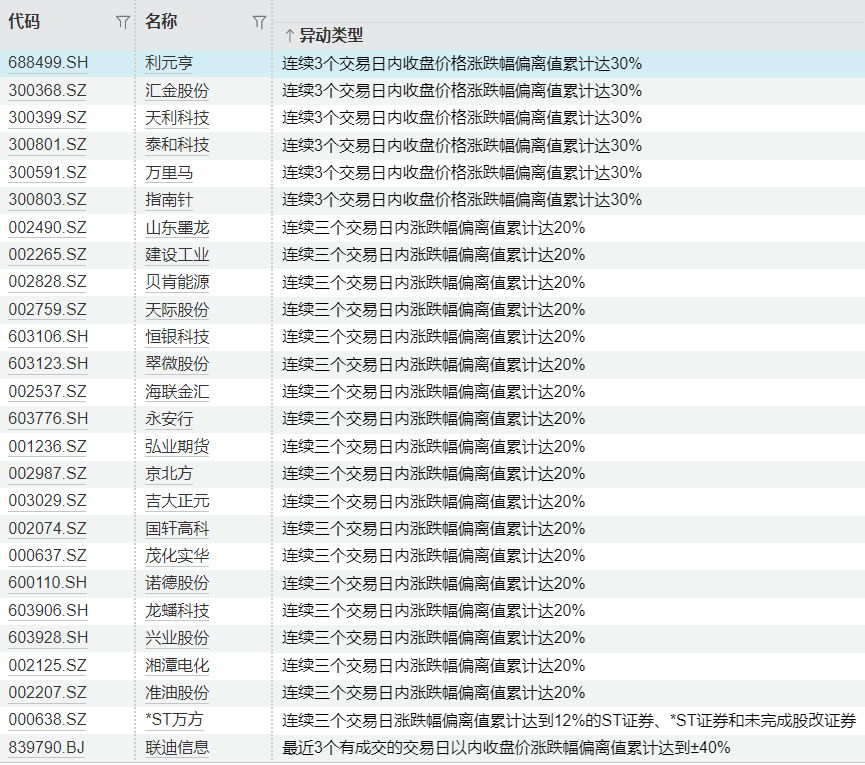Open the filter for the 名称 column
The height and width of the screenshot is (765, 865).
click(x=259, y=22)
